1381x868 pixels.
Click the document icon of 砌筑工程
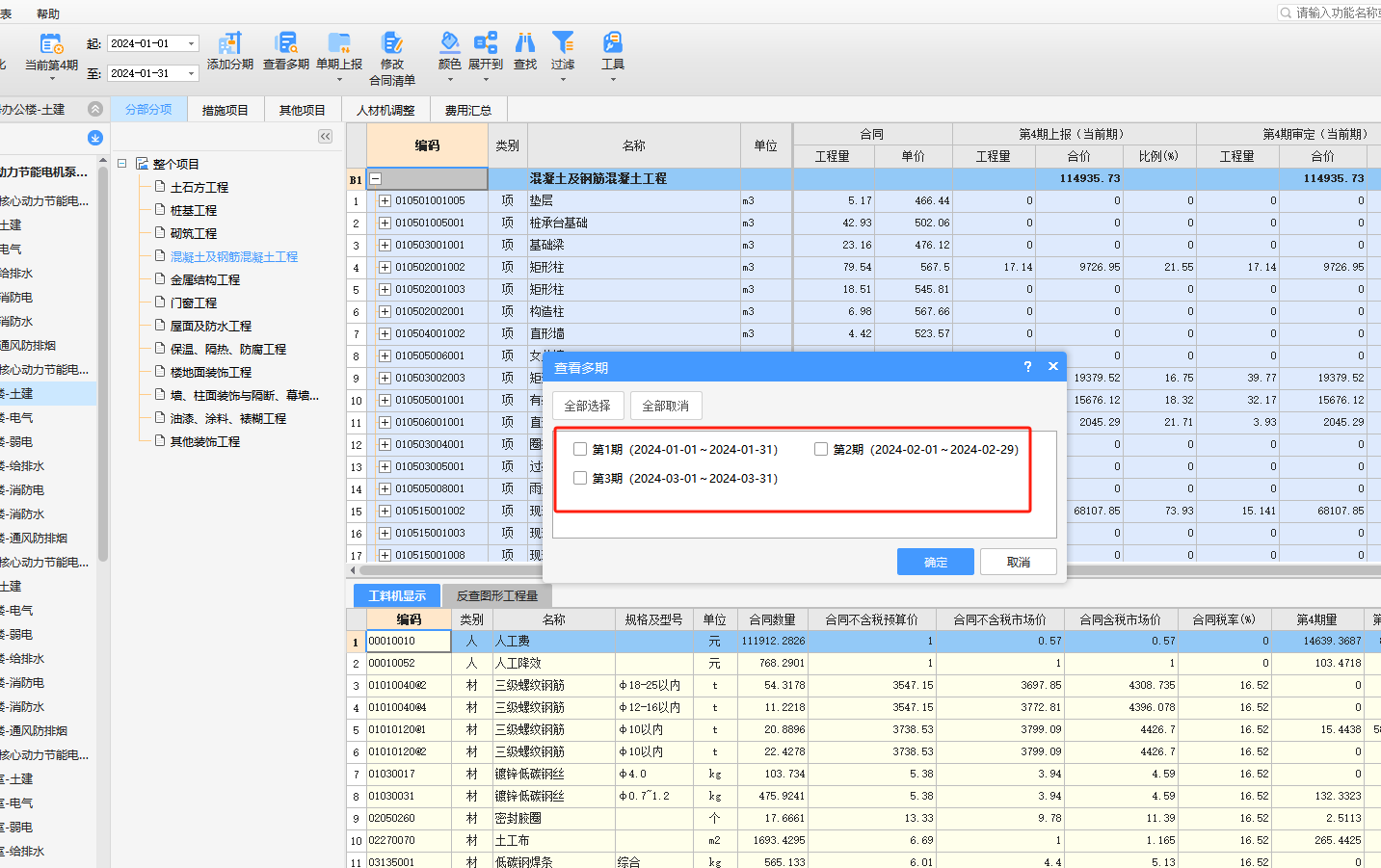(161, 233)
